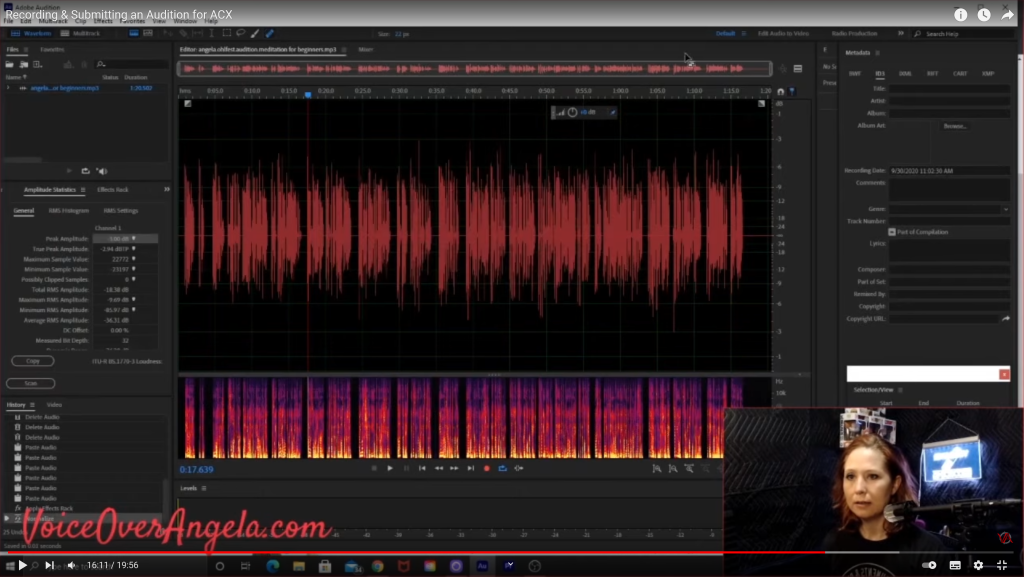The image size is (1024, 577).
Task: Click the Title metadata field
Action: tap(949, 88)
